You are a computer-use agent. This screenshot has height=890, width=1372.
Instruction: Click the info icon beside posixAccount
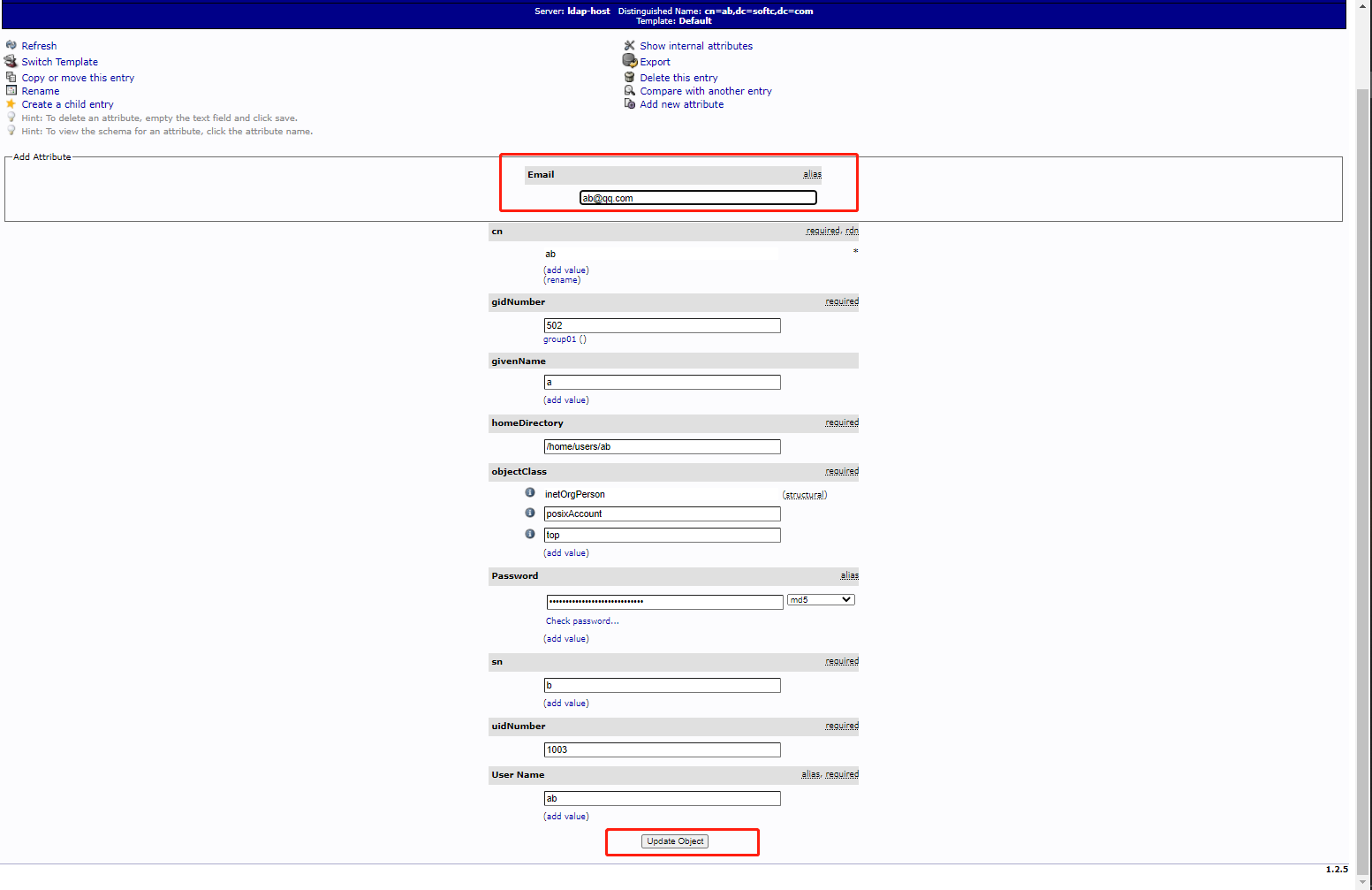tap(530, 513)
